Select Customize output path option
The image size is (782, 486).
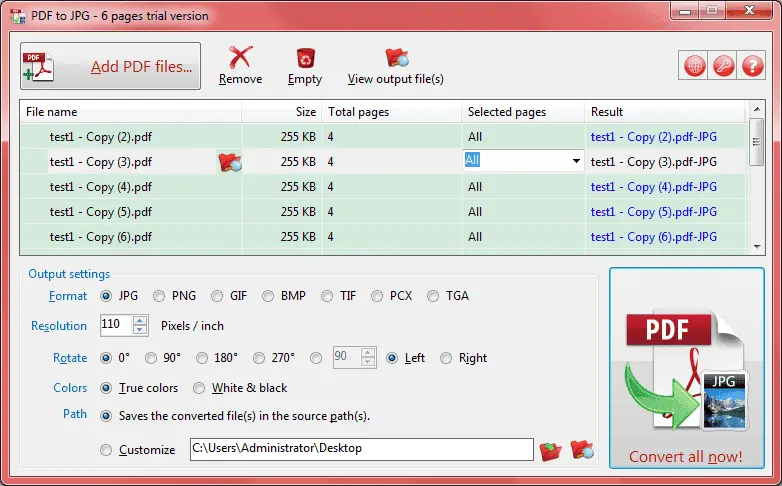pos(106,450)
